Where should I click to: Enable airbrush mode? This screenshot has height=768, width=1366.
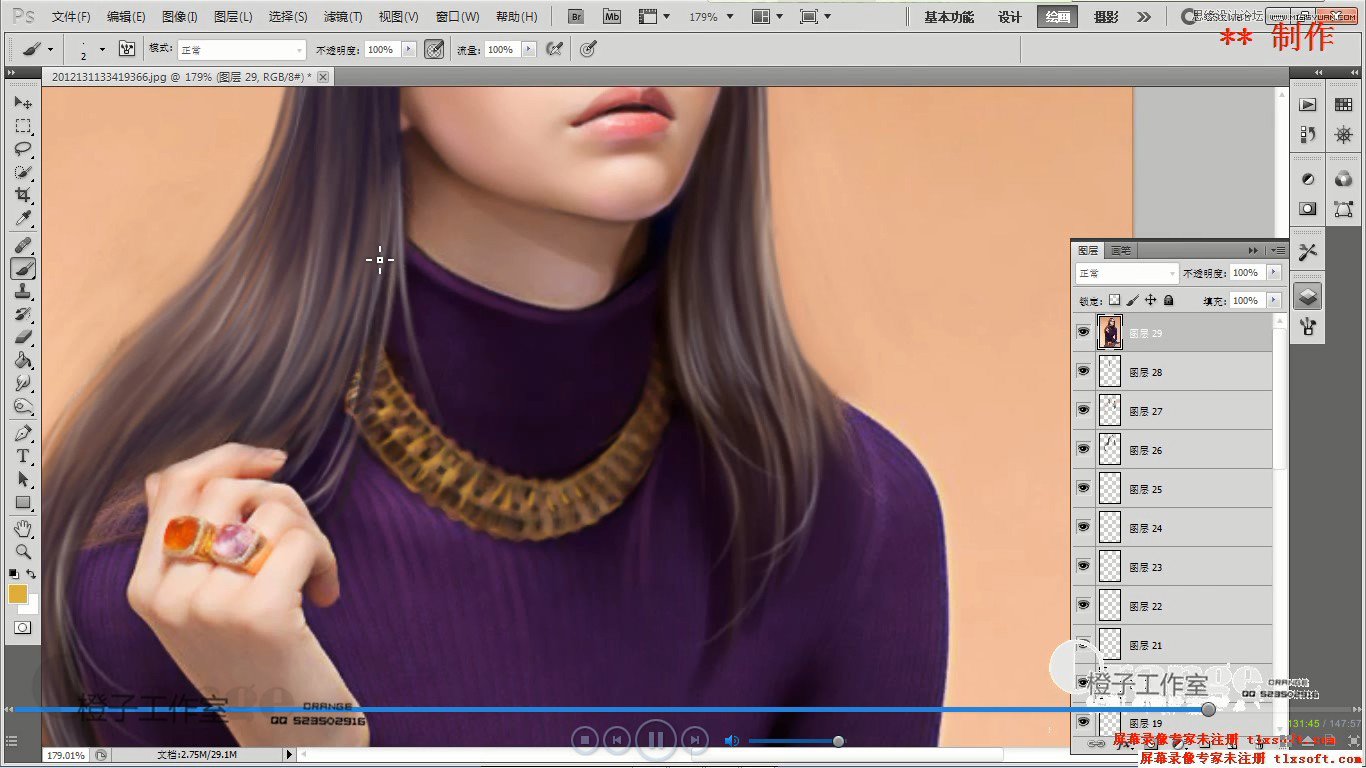pos(555,49)
